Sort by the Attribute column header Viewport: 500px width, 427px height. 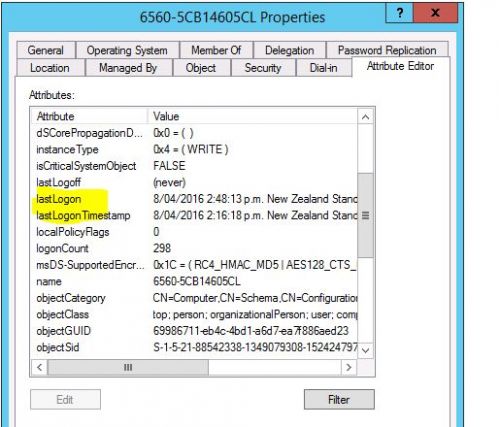point(89,116)
